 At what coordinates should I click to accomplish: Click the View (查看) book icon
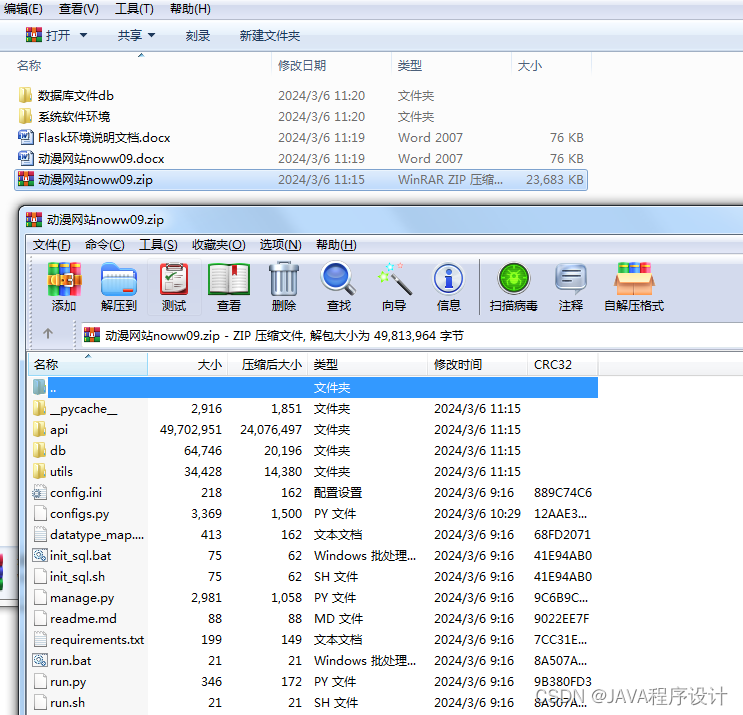click(229, 279)
